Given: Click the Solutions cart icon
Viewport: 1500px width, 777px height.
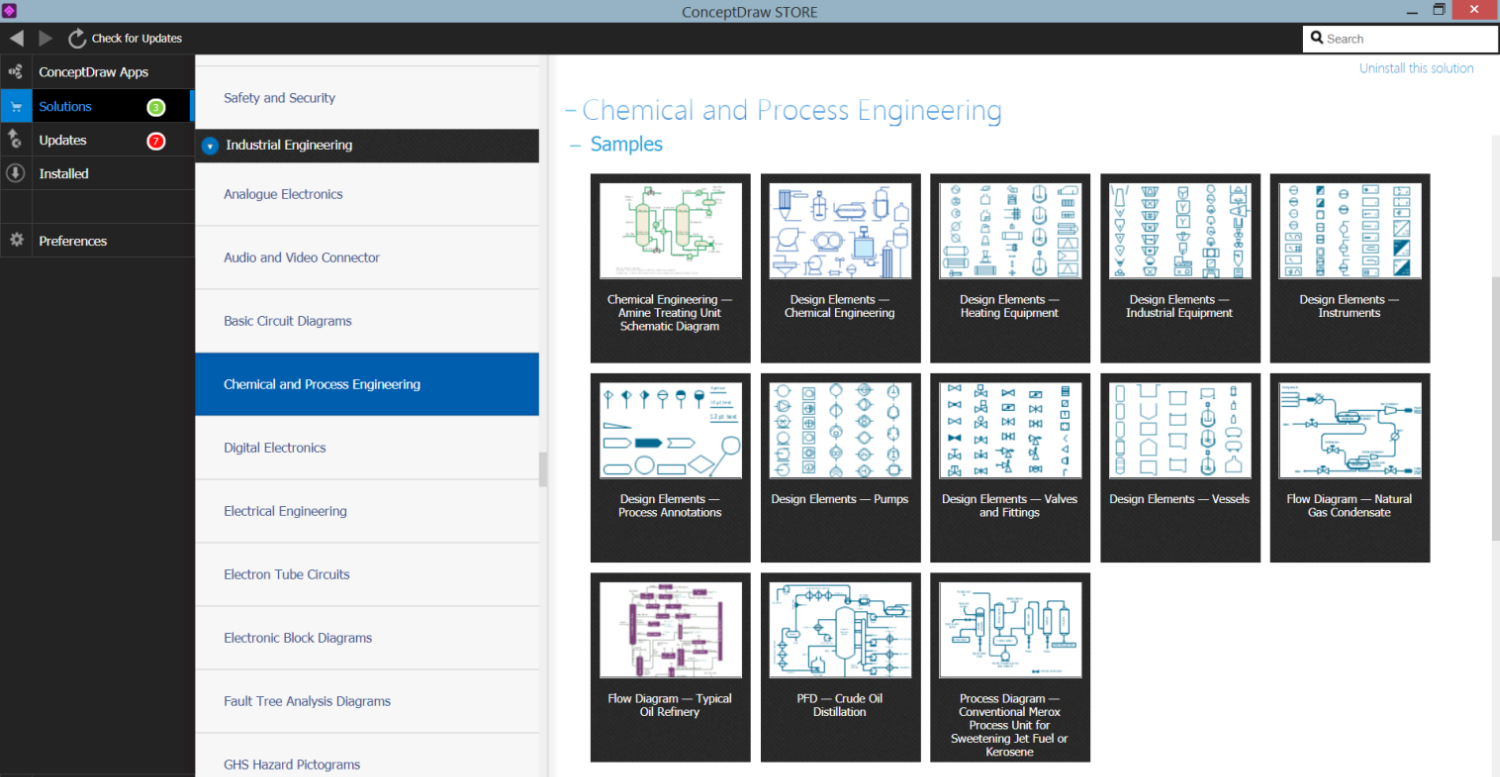Looking at the screenshot, I should click(15, 106).
